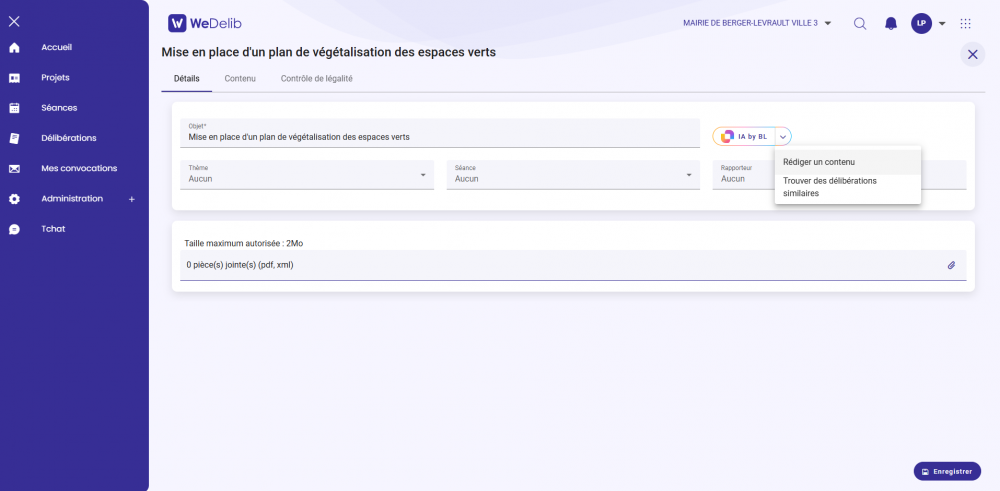
Task: Show notifications with the bell icon
Action: [890, 24]
